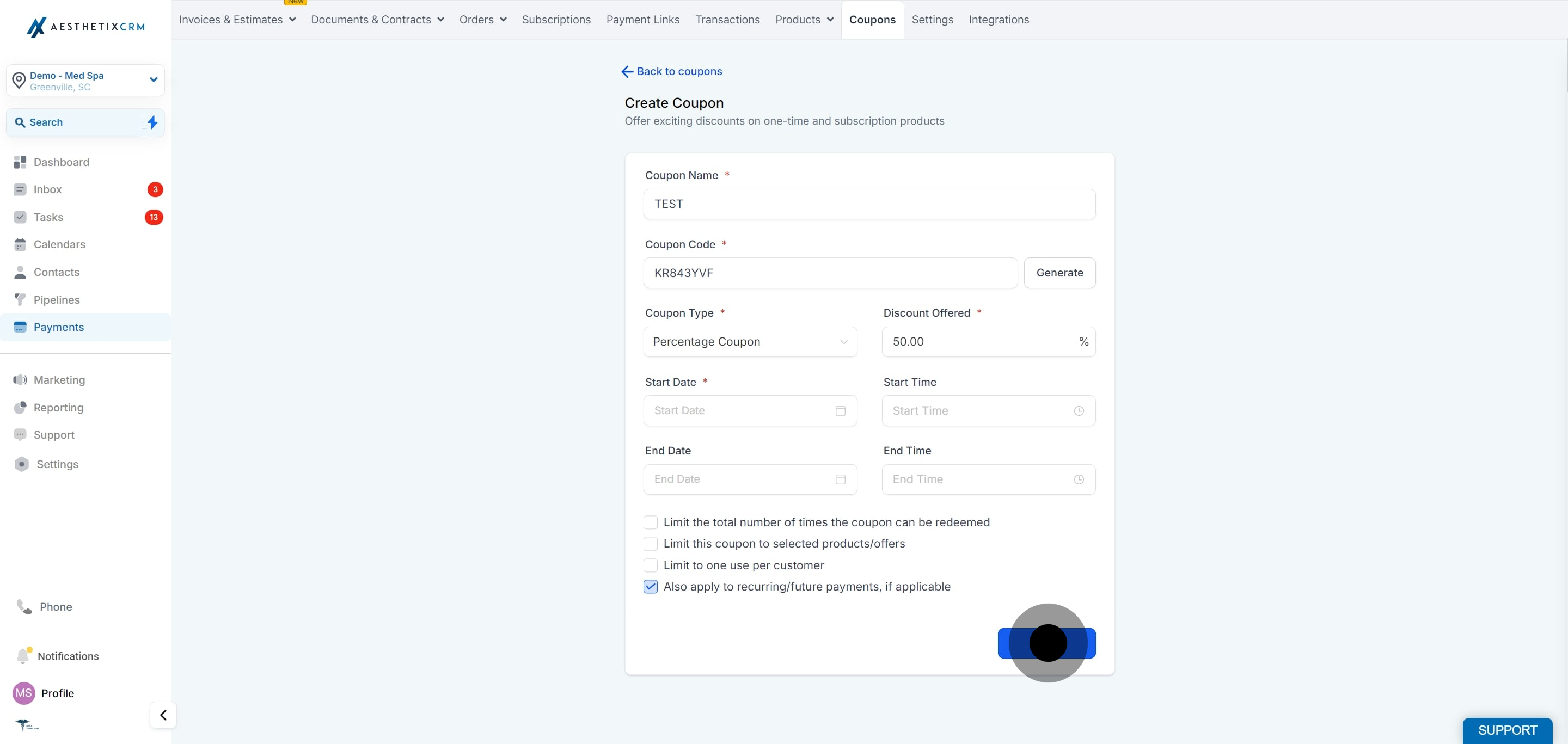This screenshot has width=1568, height=744.
Task: Click the AesthetixCRM logo
Action: pos(85,27)
